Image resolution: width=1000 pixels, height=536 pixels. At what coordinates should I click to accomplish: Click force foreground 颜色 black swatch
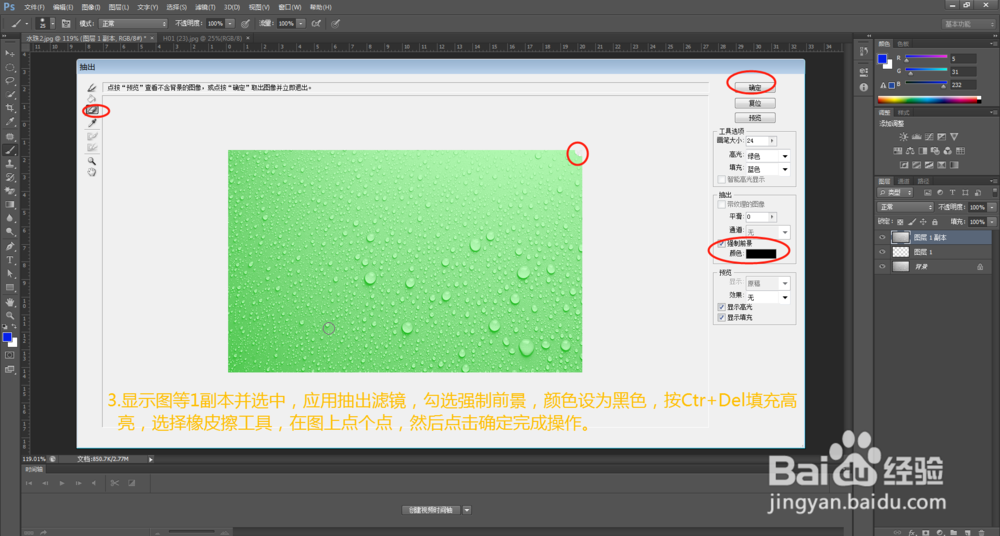click(761, 254)
